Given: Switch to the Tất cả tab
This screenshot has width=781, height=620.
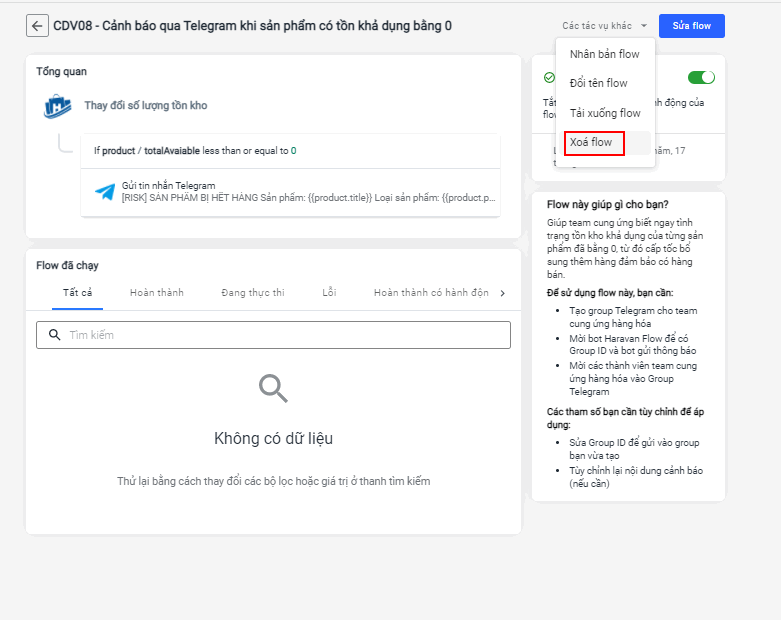Looking at the screenshot, I should tap(77, 293).
